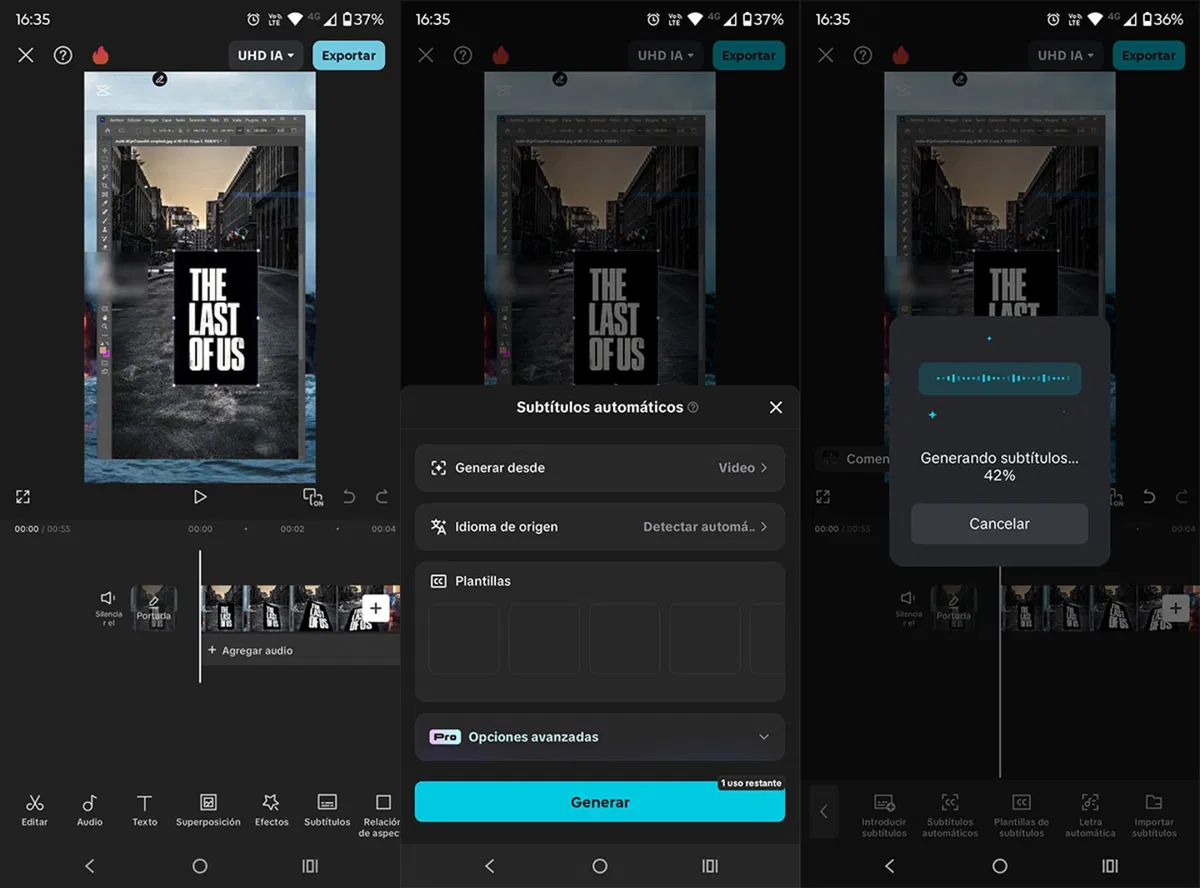Viewport: 1200px width, 888px height.
Task: Tap the Android home button in the right screenshot
Action: coord(1000,866)
